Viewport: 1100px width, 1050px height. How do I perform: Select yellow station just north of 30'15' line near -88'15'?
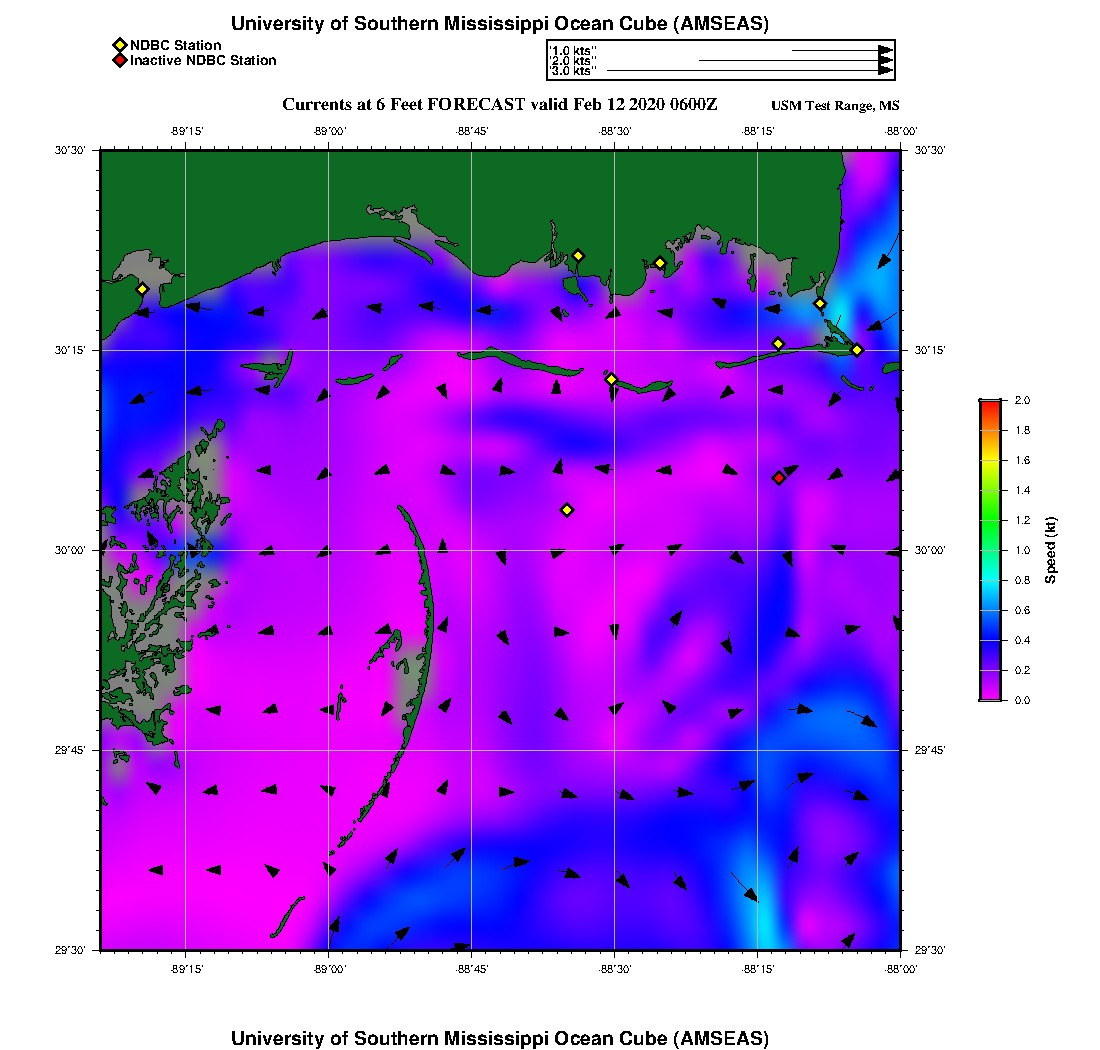[778, 344]
